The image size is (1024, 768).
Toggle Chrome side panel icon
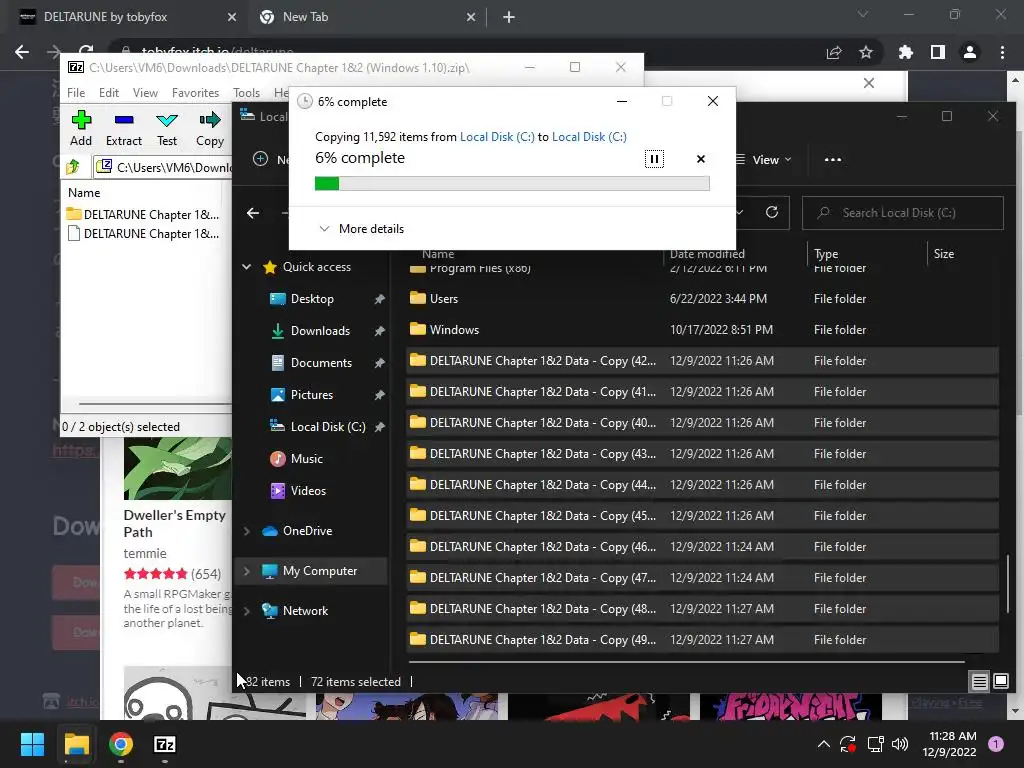click(938, 52)
